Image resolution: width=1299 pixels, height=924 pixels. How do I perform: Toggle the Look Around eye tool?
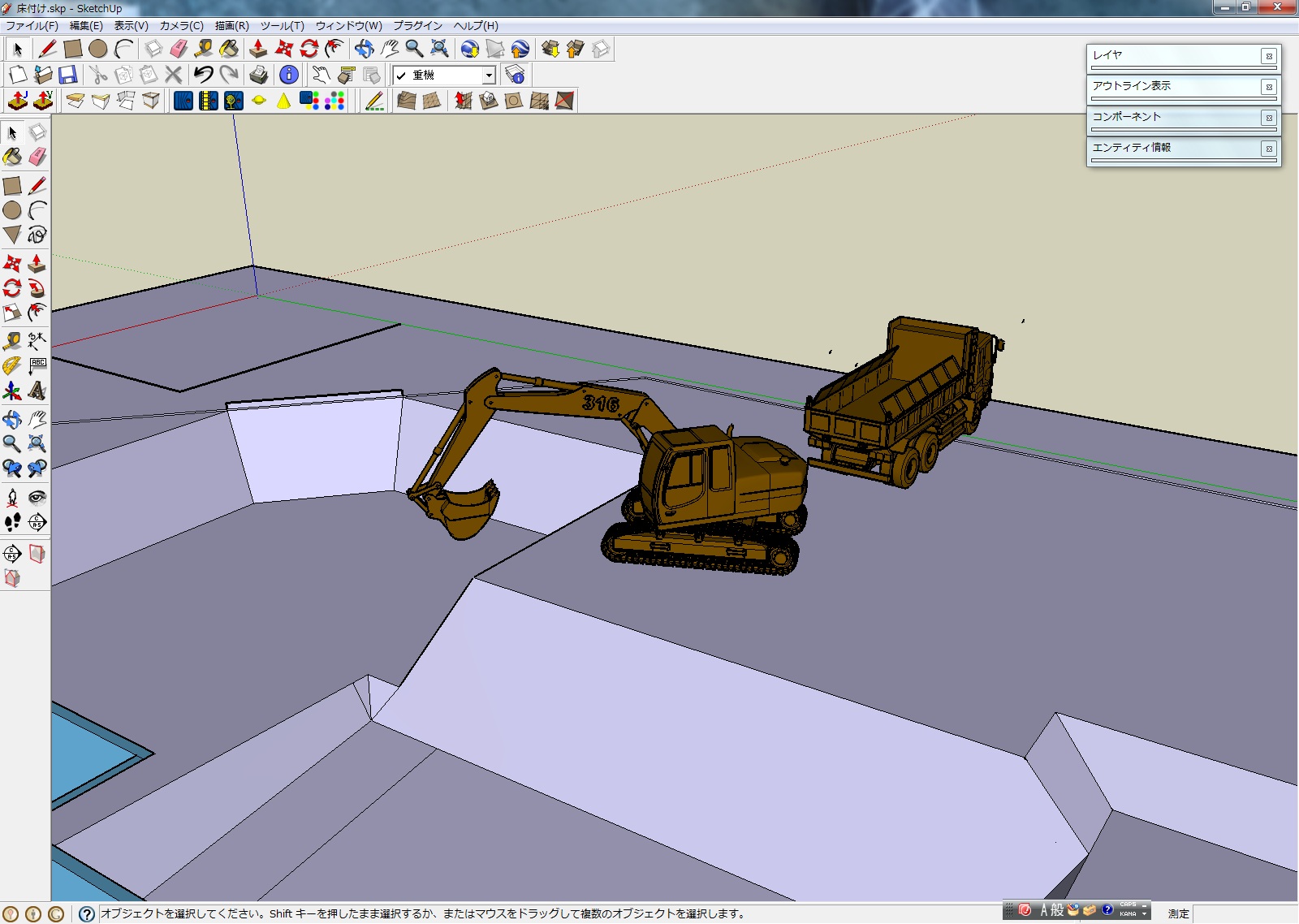pyautogui.click(x=37, y=497)
